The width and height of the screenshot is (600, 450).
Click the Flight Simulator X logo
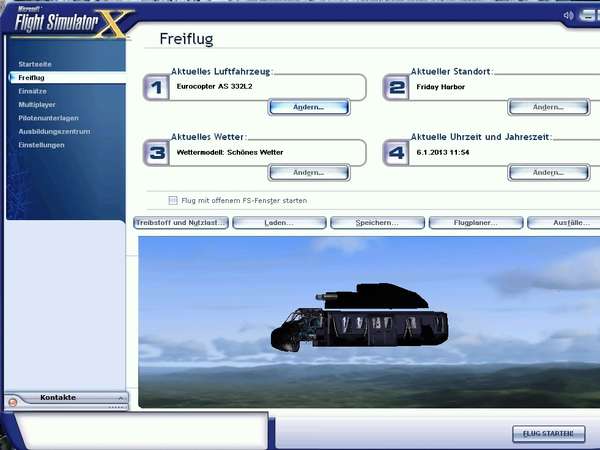coord(73,22)
